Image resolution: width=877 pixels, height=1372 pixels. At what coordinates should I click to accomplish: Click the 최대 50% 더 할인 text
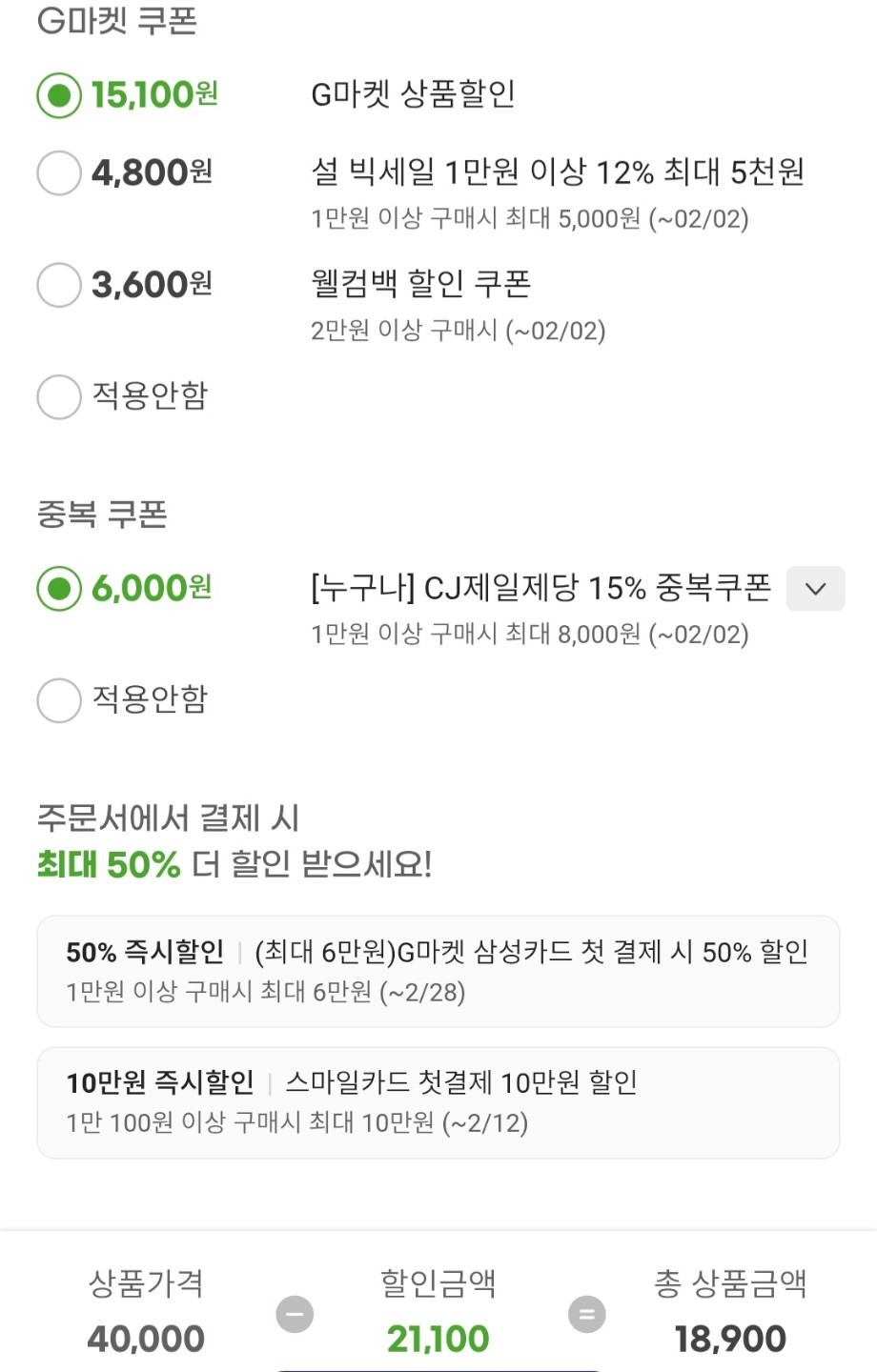pos(235,865)
